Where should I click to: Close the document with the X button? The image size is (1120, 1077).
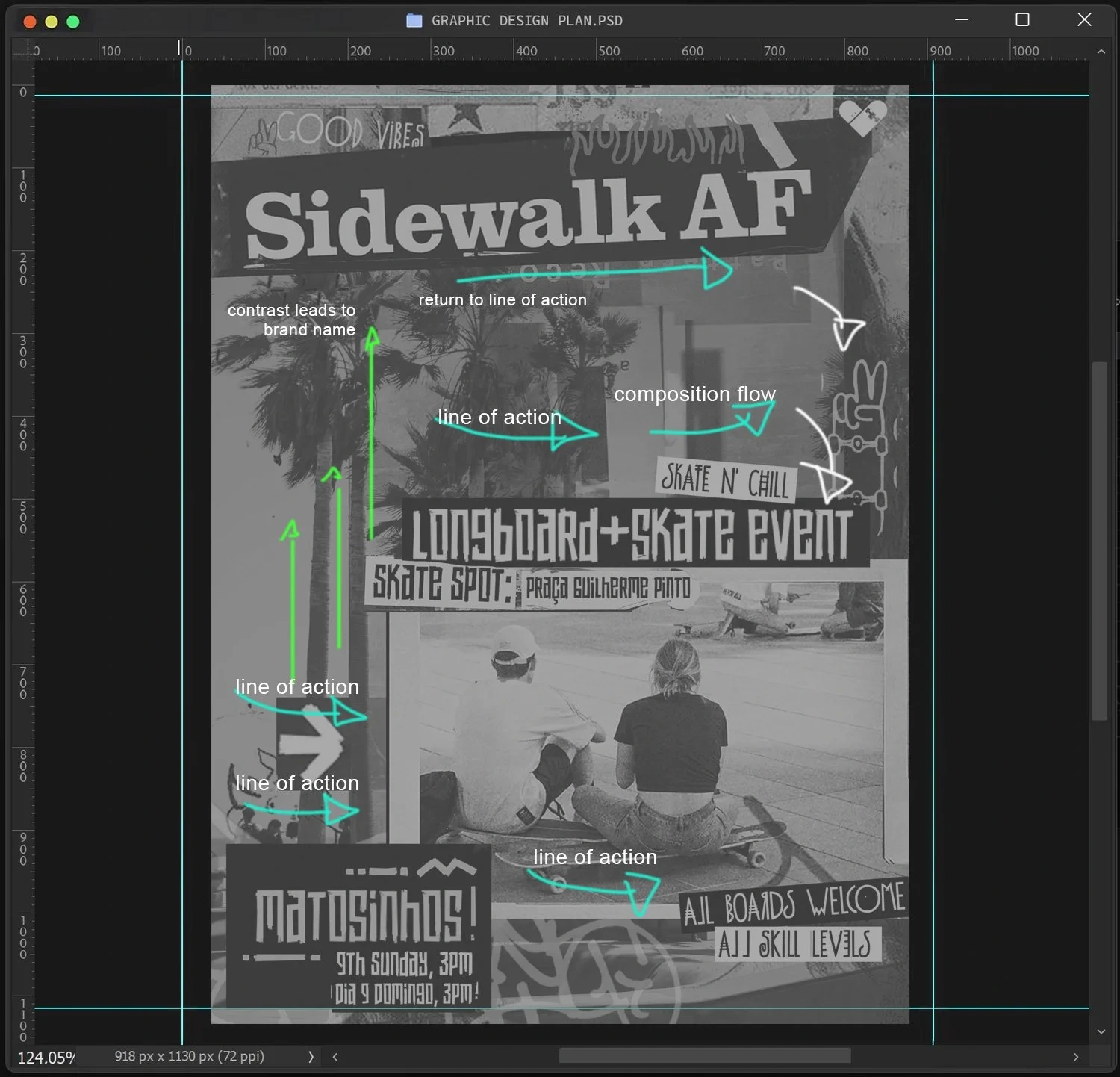click(1084, 20)
